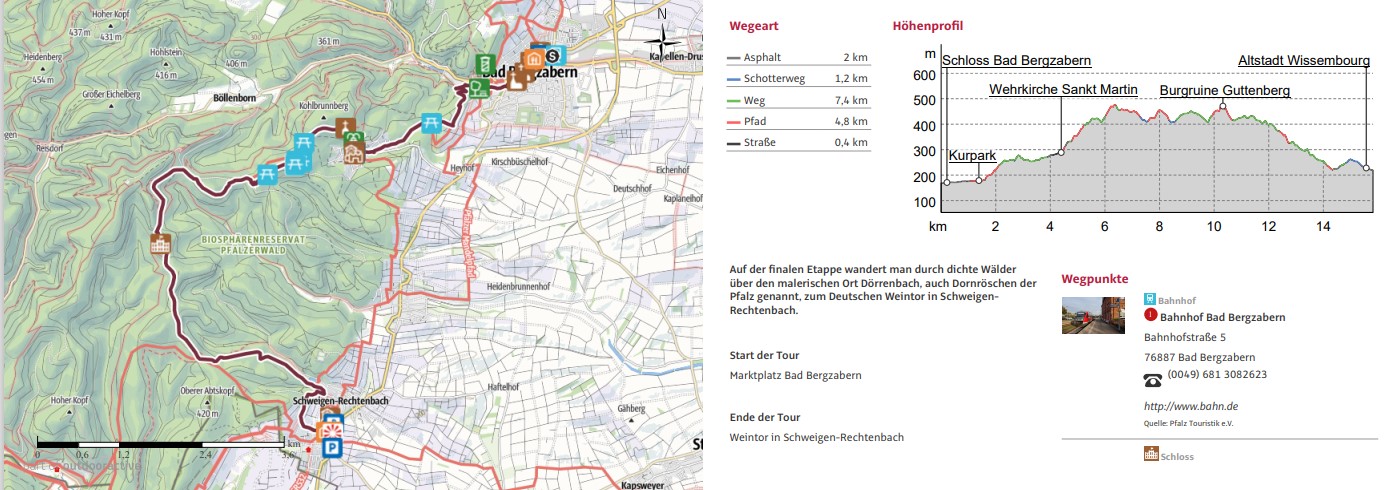The height and width of the screenshot is (490, 1390).
Task: Click the train Bahnhof category icon
Action: coord(1149,299)
